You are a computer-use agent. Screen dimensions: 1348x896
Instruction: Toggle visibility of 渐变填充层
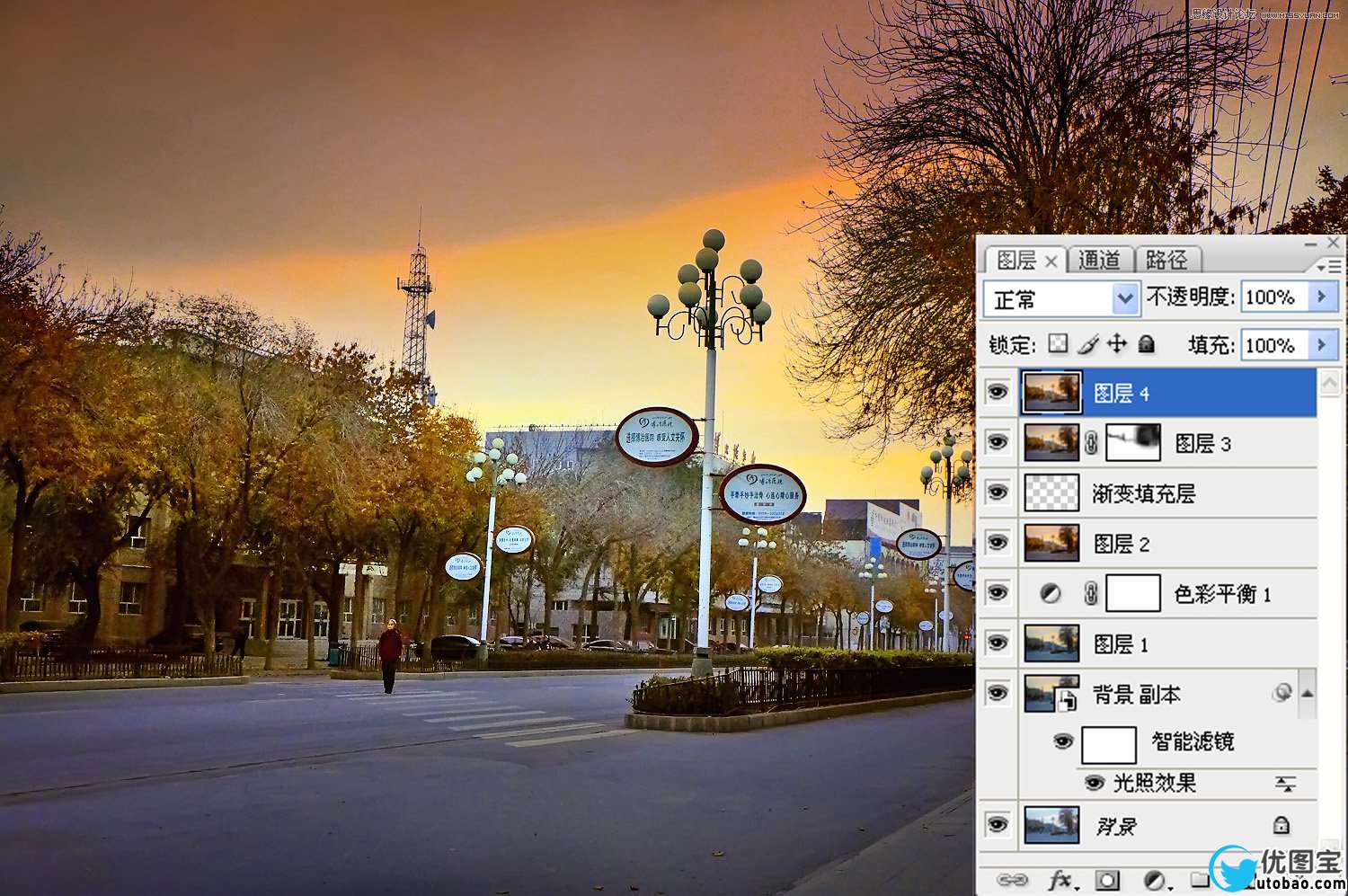coord(997,492)
